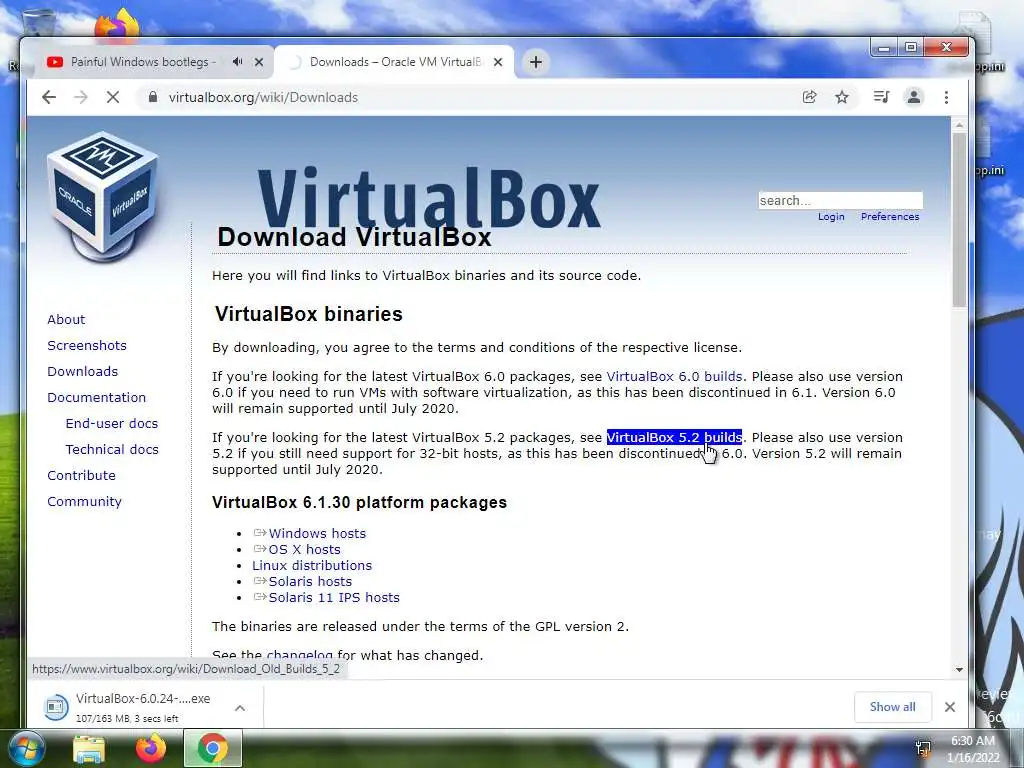
Task: Click the Download VirtualBox heading
Action: [354, 237]
